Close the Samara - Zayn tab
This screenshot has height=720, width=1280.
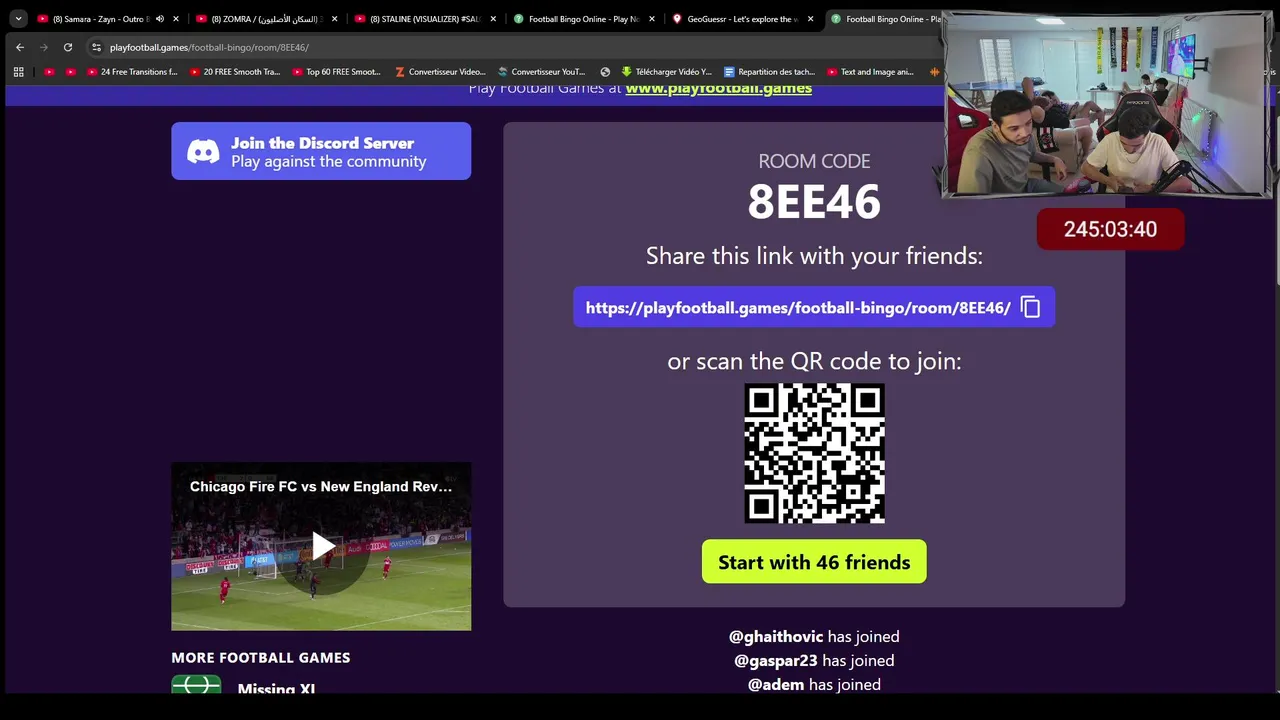click(175, 19)
